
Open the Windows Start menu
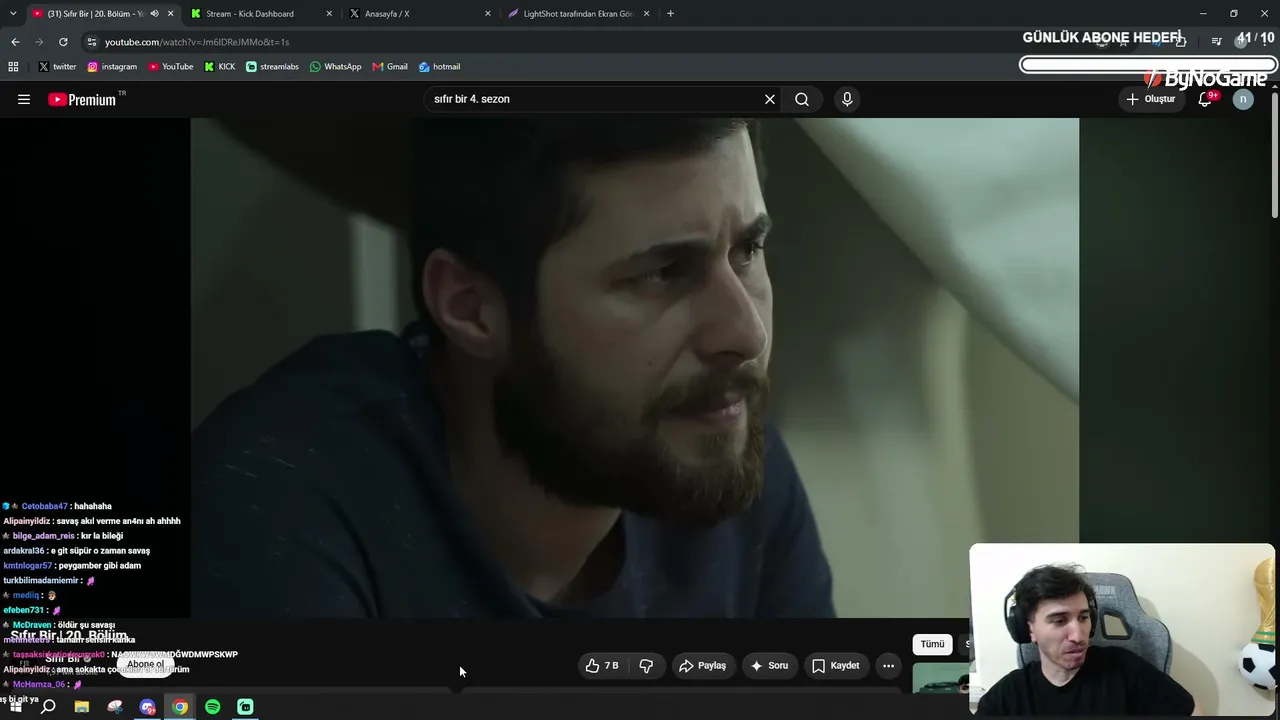tap(15, 707)
